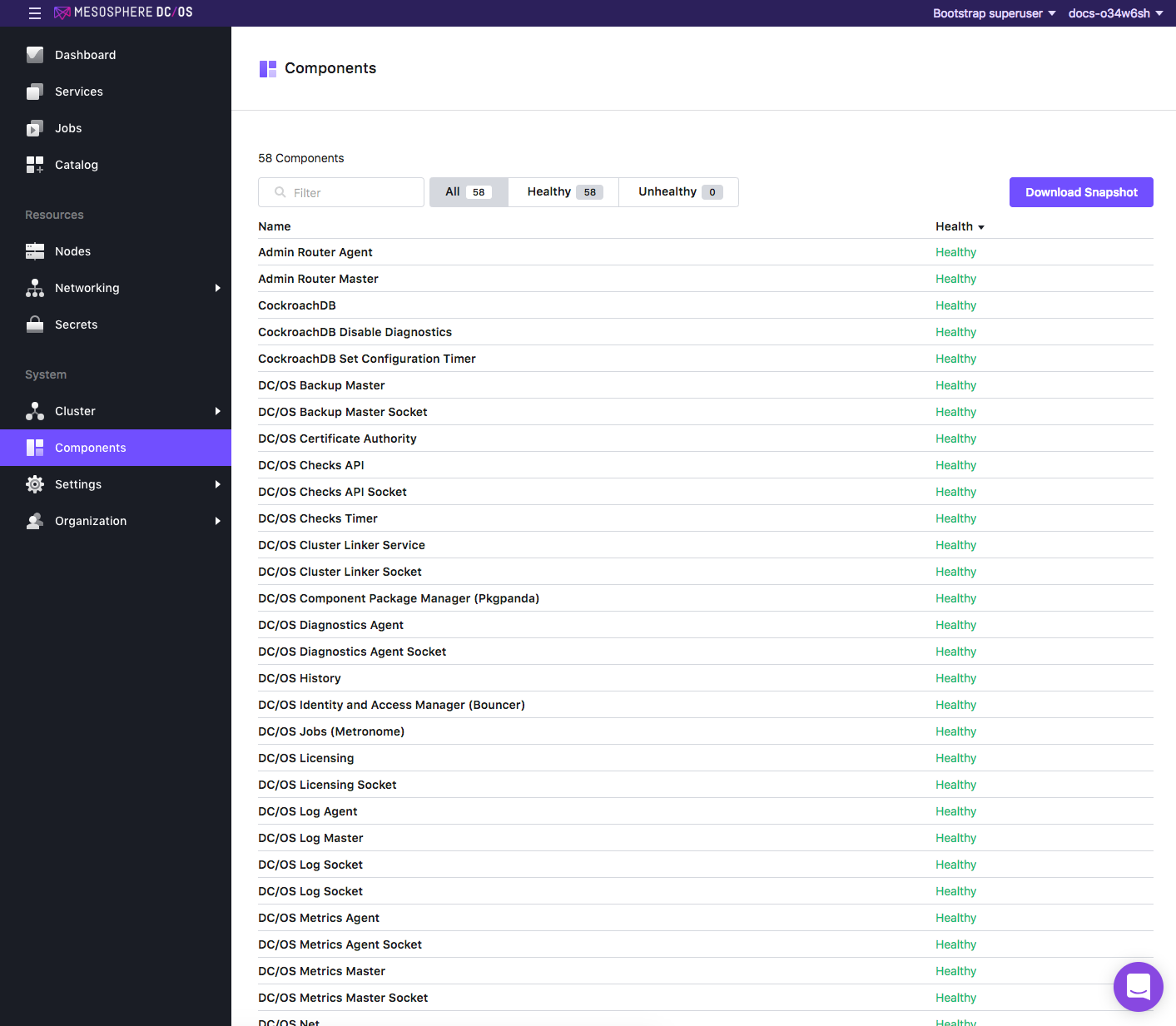Toggle the hamburger sidebar menu icon
The image size is (1176, 1026).
point(35,13)
